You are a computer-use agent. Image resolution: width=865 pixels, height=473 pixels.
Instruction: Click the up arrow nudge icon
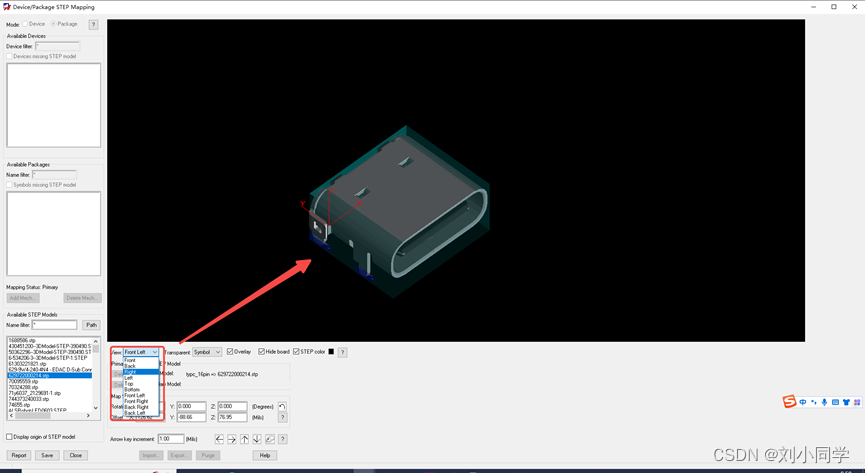(244, 439)
